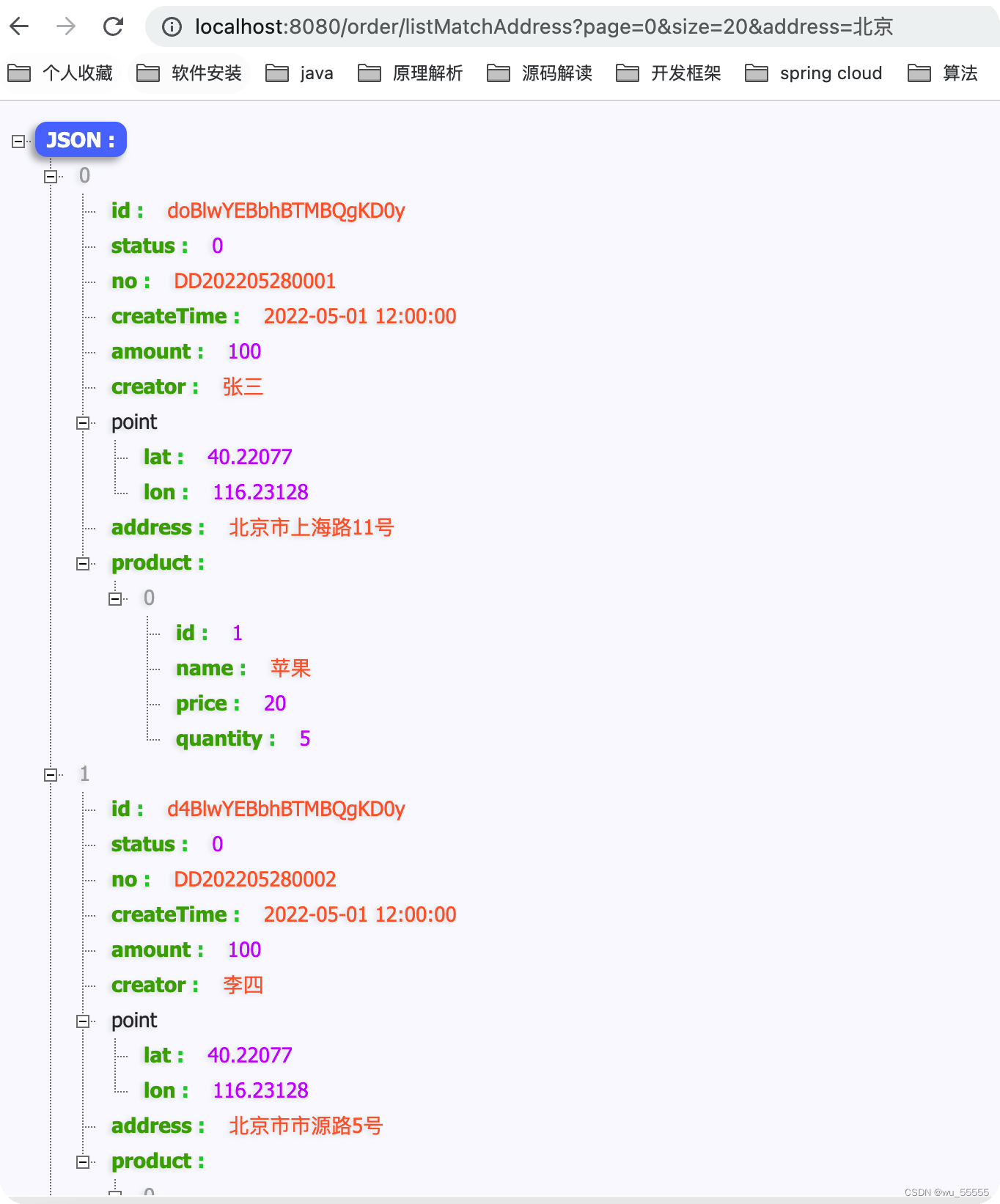Open the java bookmark folder

coord(299,73)
